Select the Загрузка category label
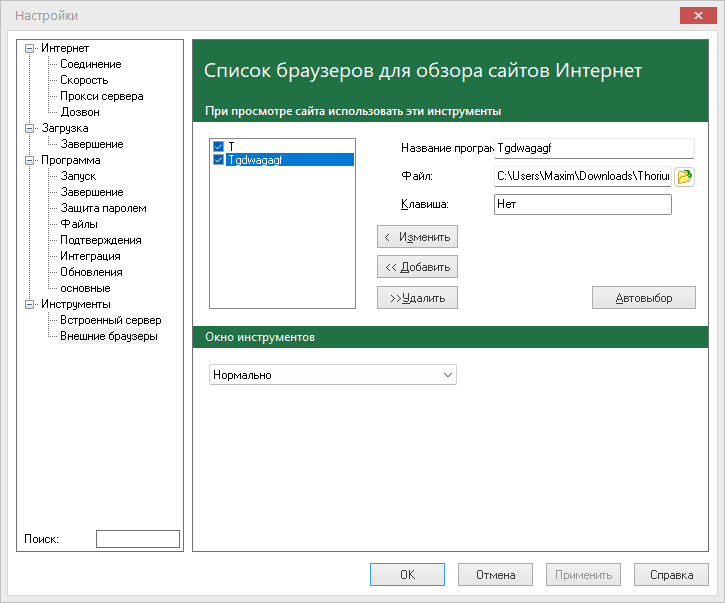Screen dimensions: 725x603 pyautogui.click(x=65, y=128)
